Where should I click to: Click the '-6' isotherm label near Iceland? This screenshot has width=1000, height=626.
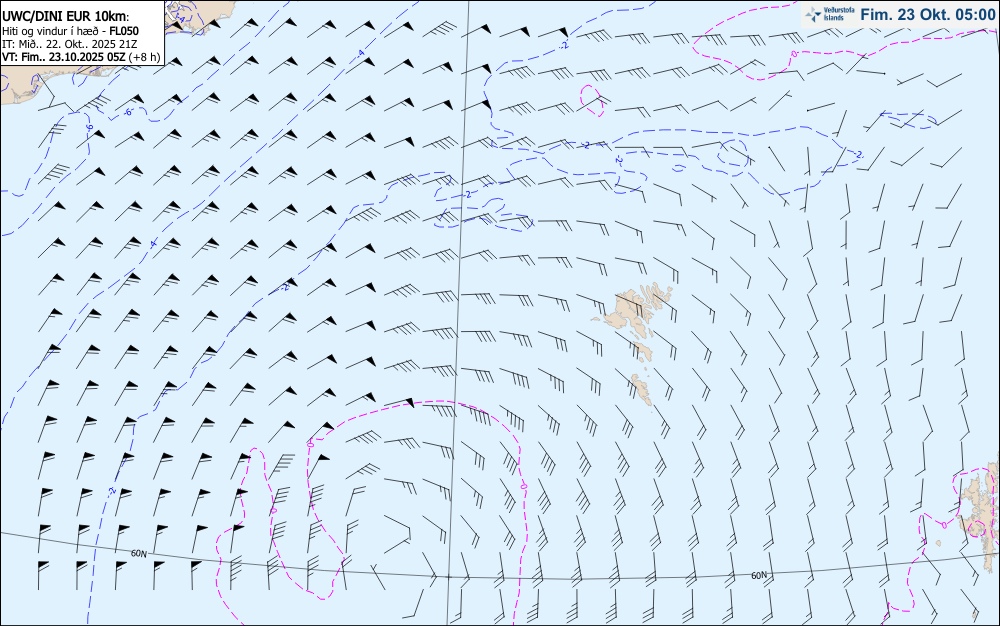(128, 112)
